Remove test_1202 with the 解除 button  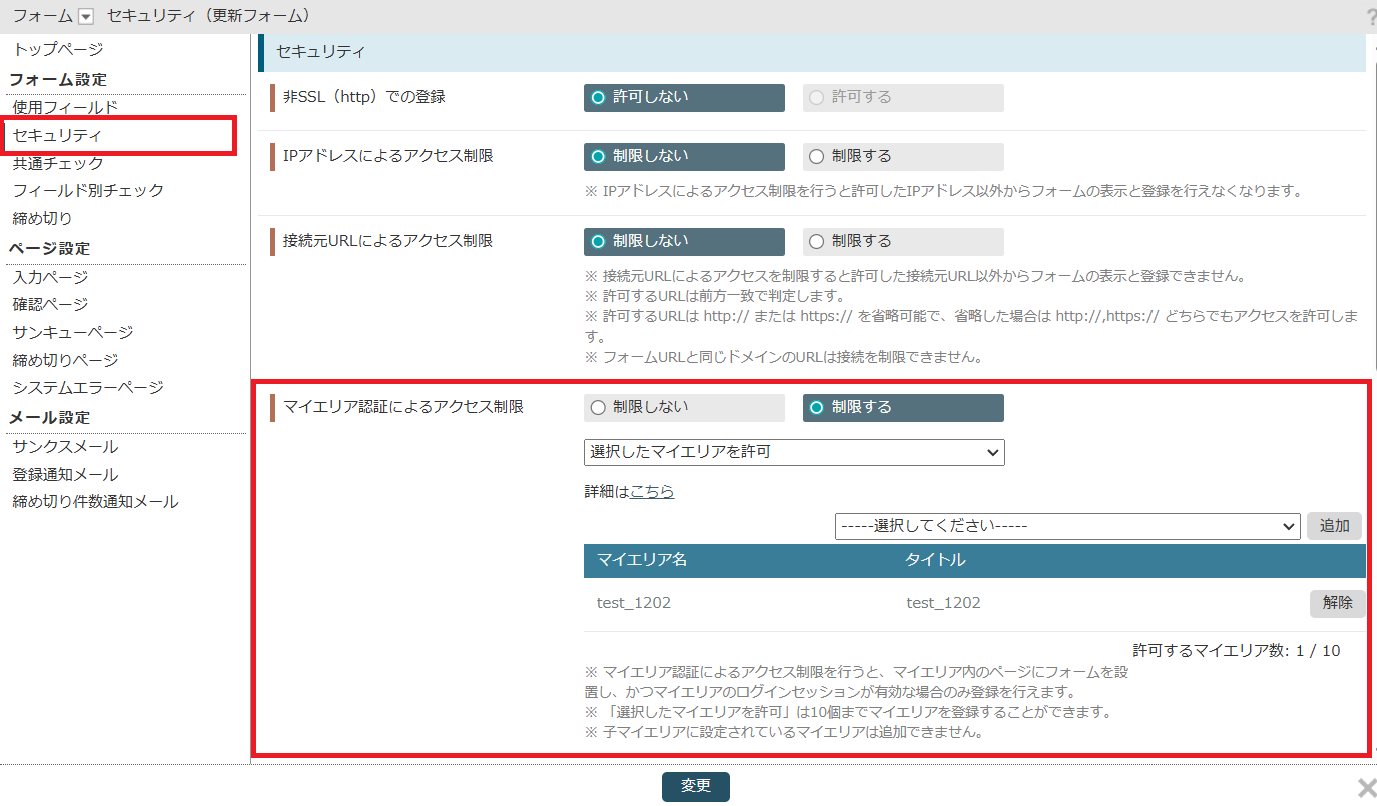tap(1337, 603)
